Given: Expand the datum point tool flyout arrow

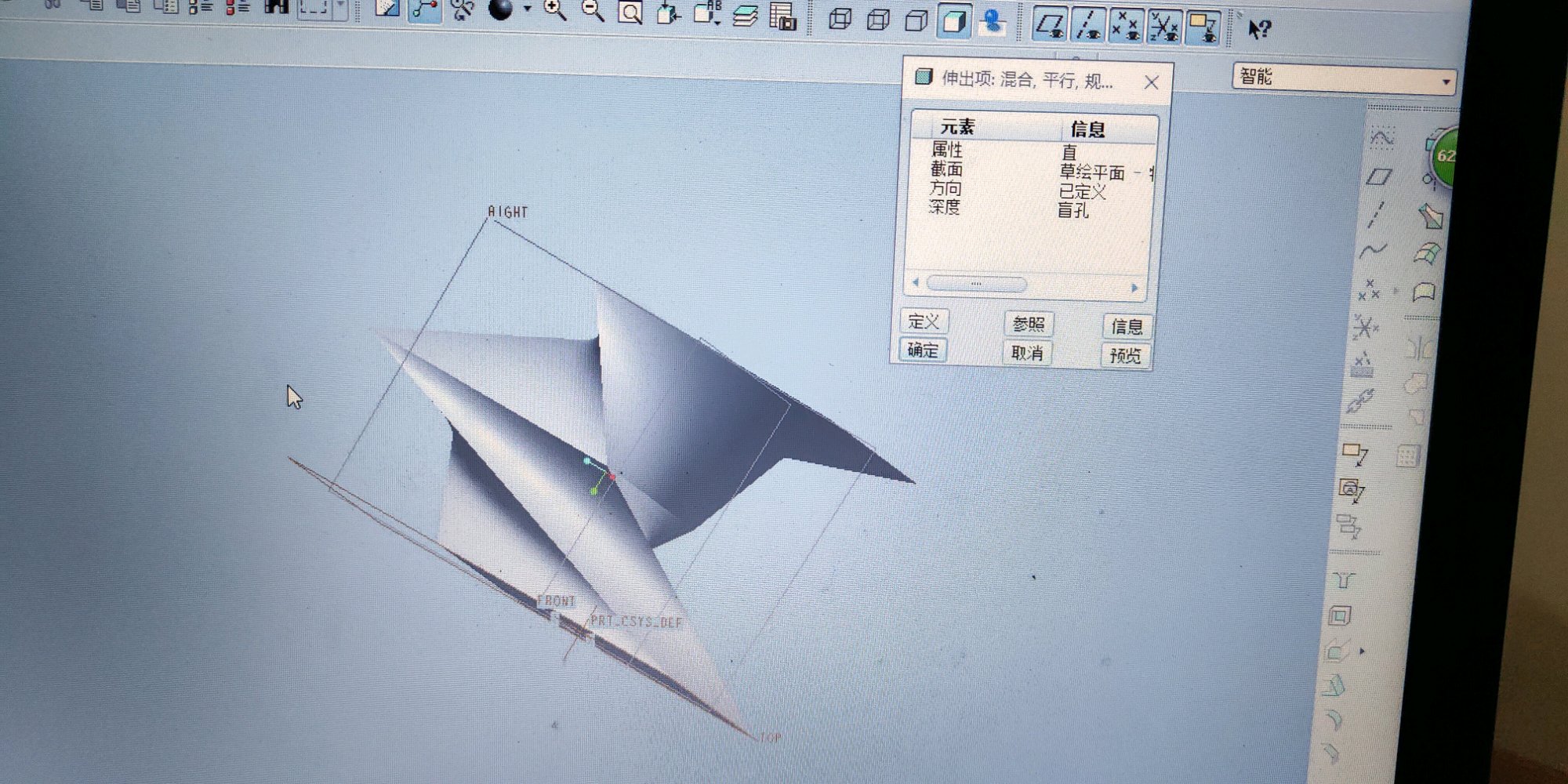Looking at the screenshot, I should click(1396, 291).
